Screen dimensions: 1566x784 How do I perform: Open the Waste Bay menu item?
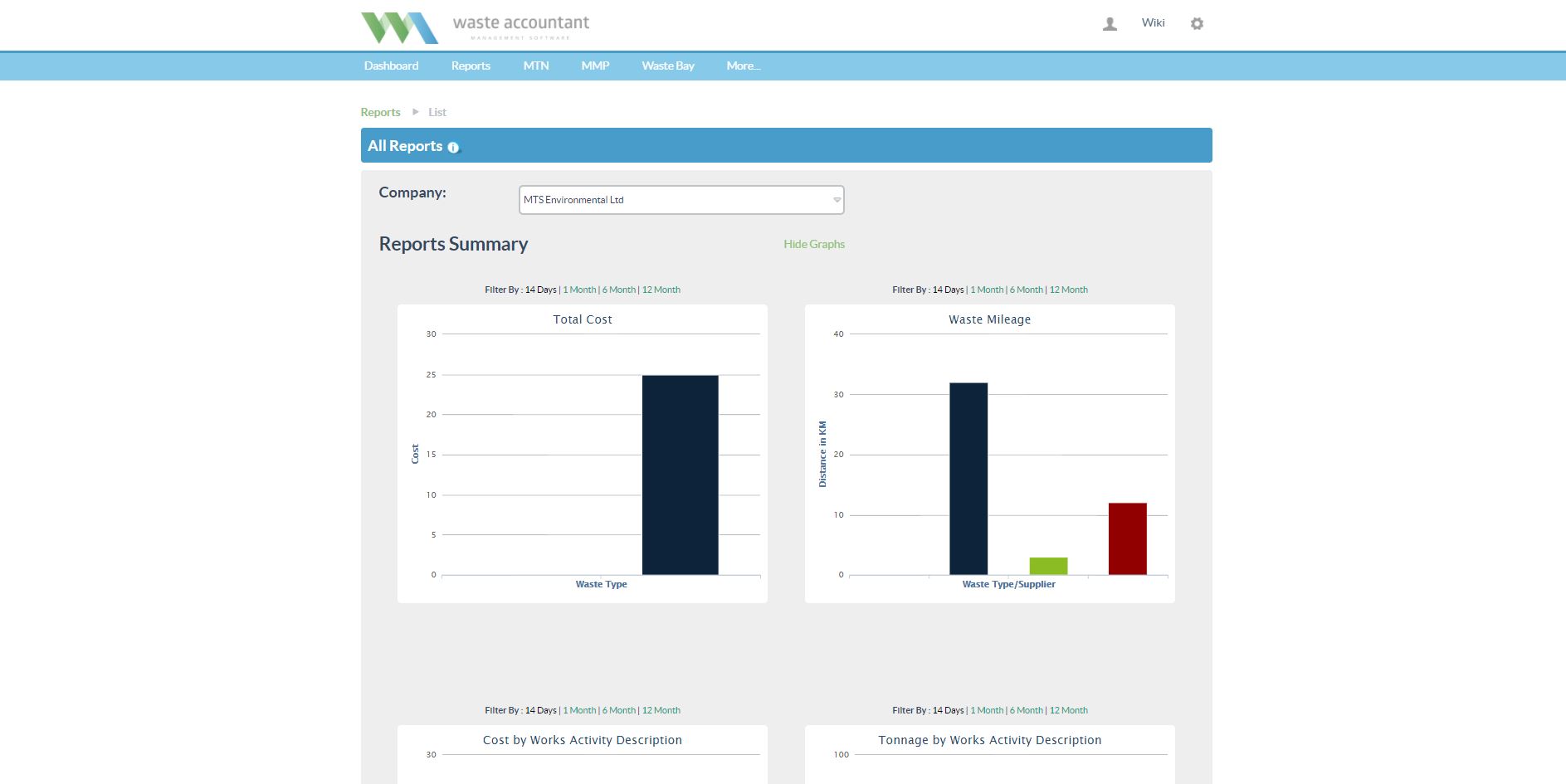click(667, 66)
